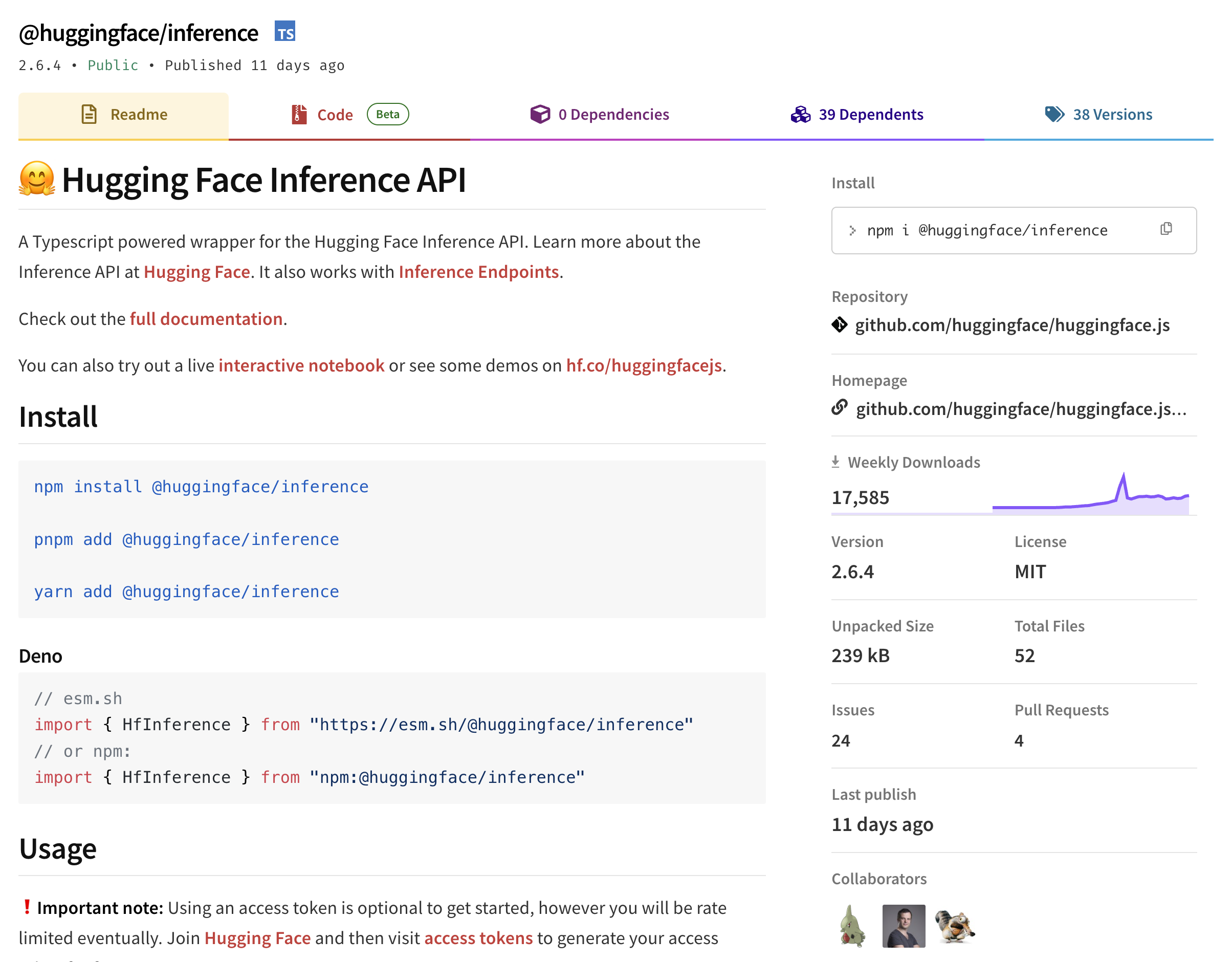Open the 38 Versions tab
Image resolution: width=1232 pixels, height=962 pixels.
pyautogui.click(x=1099, y=115)
